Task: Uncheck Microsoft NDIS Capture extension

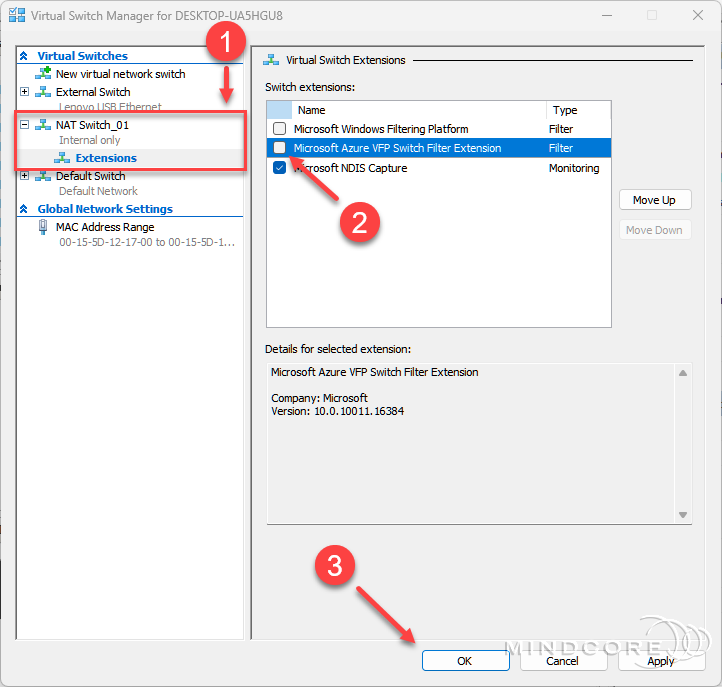Action: [279, 168]
